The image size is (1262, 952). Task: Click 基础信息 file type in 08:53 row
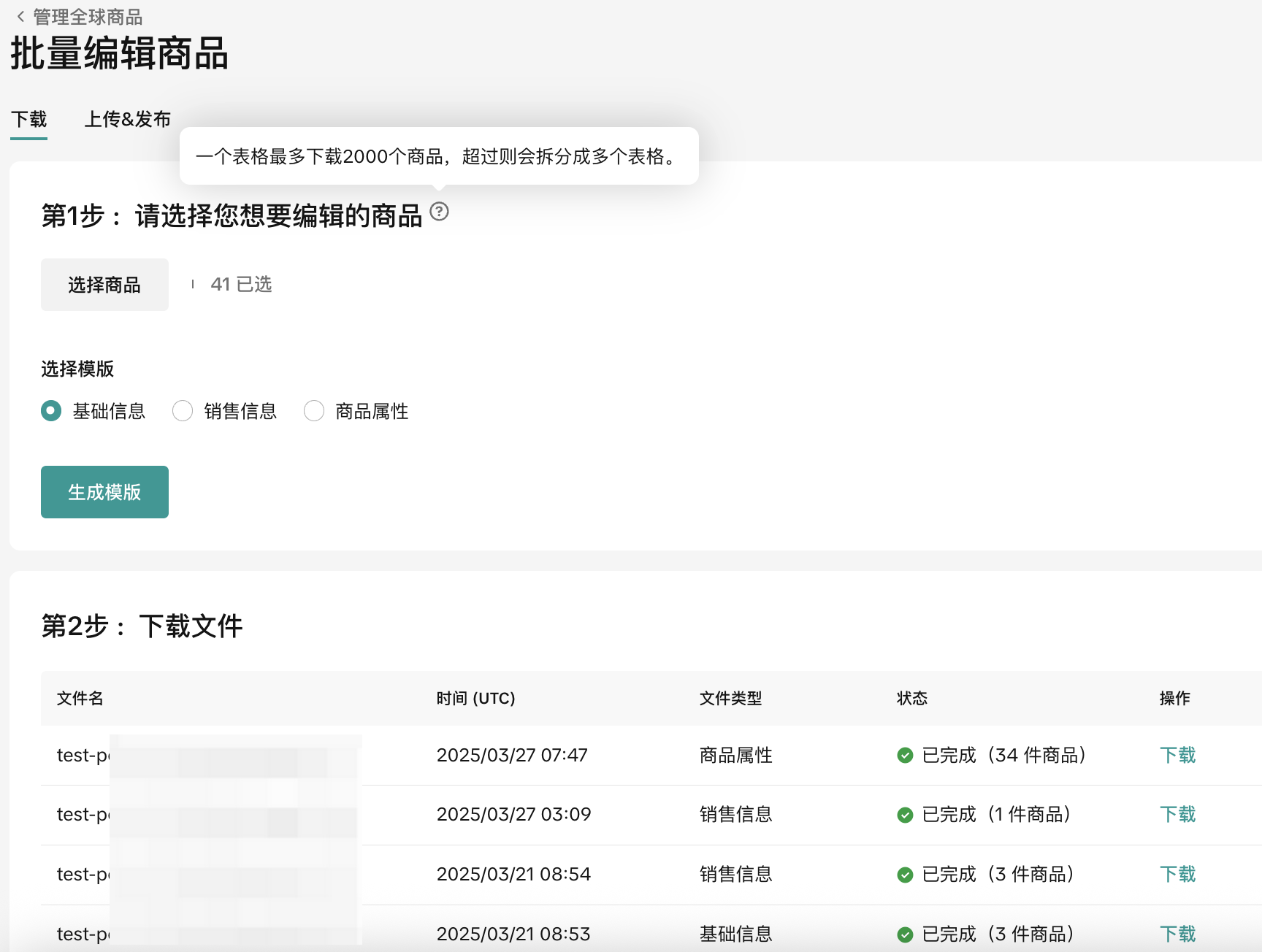(736, 934)
